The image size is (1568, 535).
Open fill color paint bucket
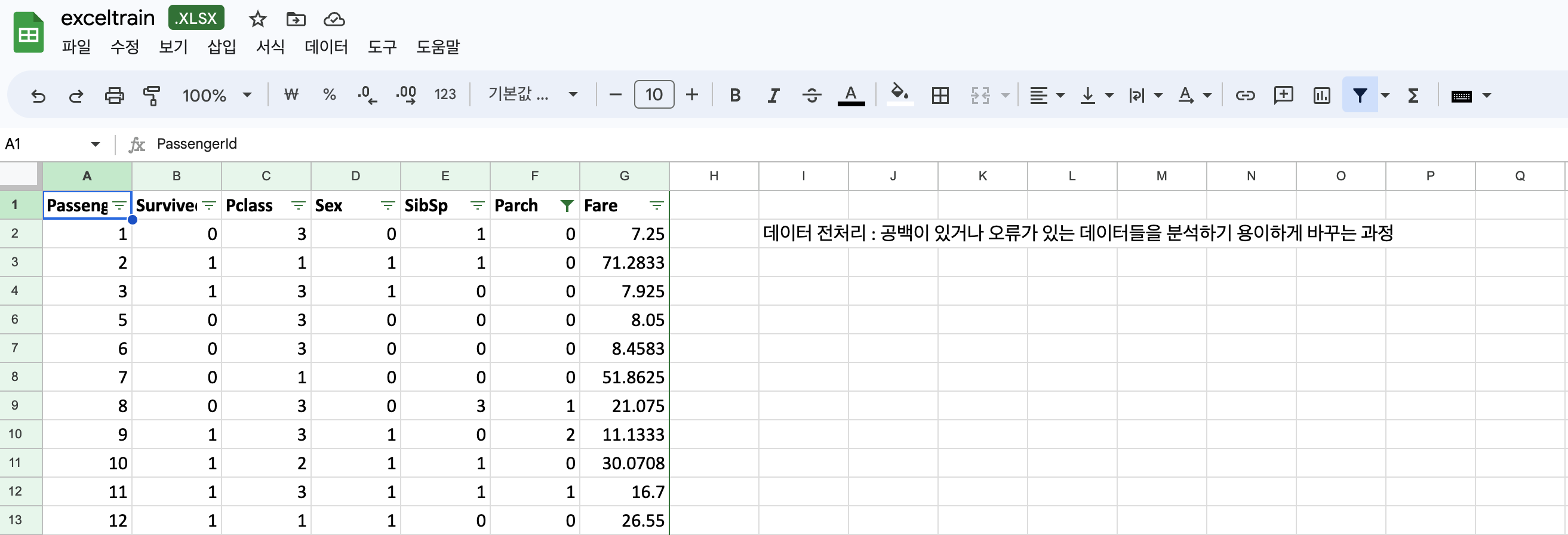point(900,94)
